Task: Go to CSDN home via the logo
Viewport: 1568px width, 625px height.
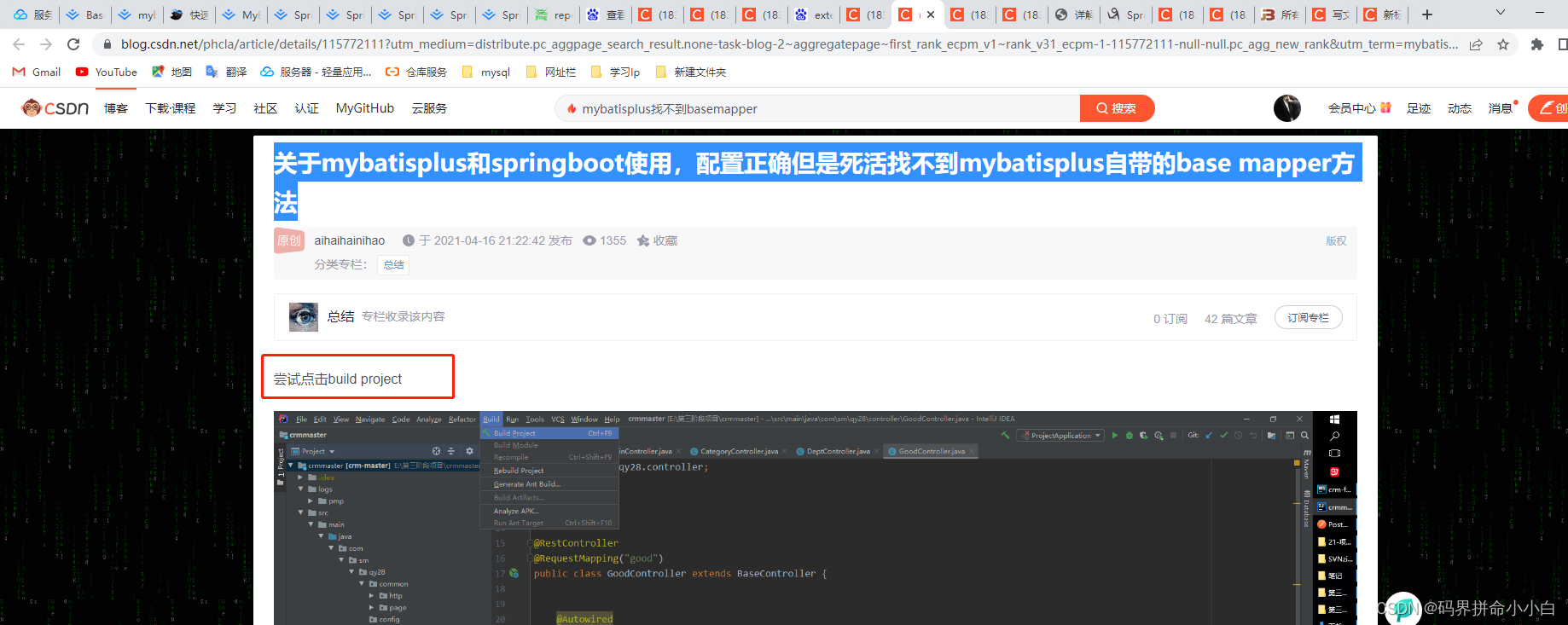Action: (55, 108)
